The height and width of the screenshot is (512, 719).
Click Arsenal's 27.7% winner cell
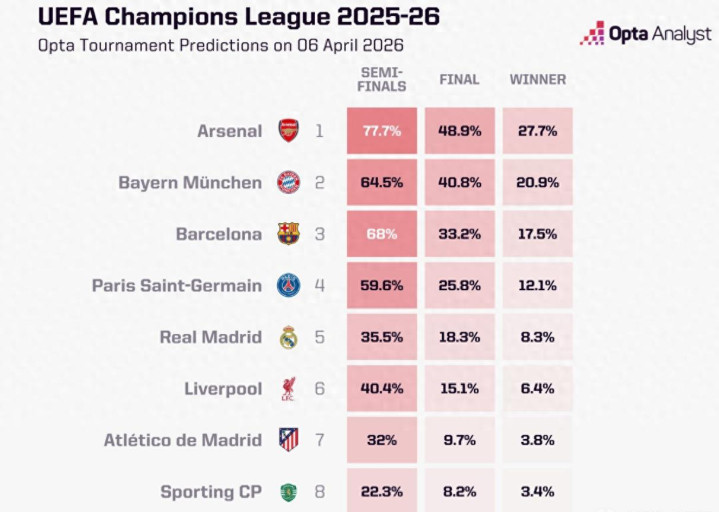(x=538, y=131)
